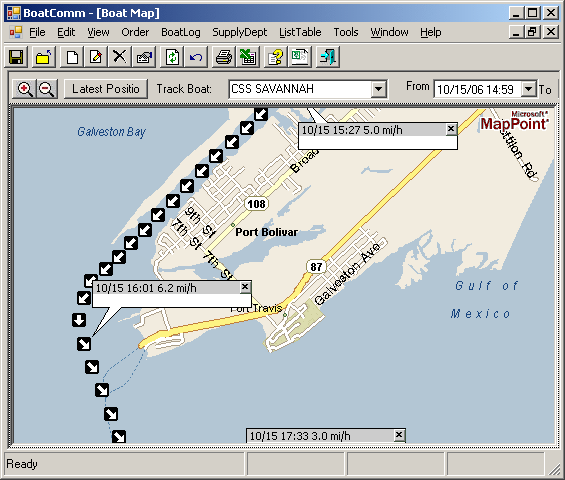Click the BoatComm title bar application icon
565x480 pixels.
14,13
